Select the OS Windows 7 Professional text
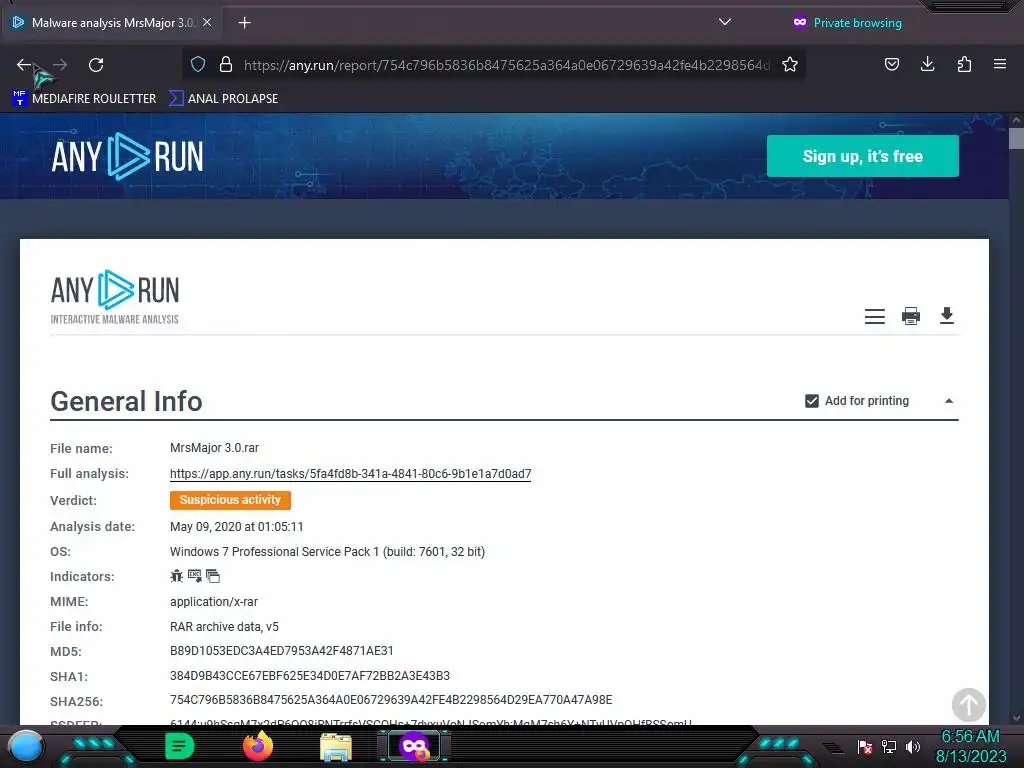 pyautogui.click(x=327, y=552)
